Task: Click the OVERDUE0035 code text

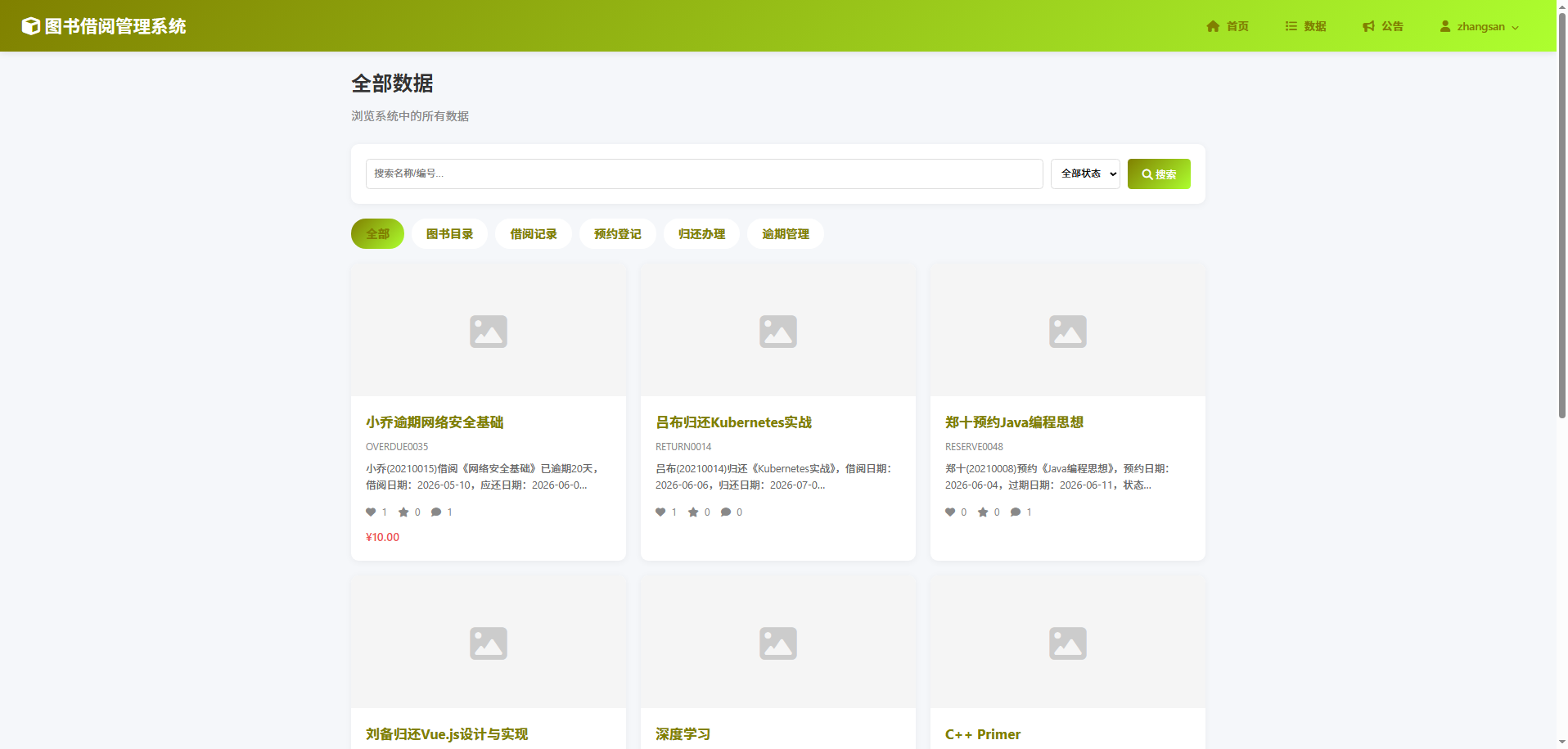Action: 397,447
